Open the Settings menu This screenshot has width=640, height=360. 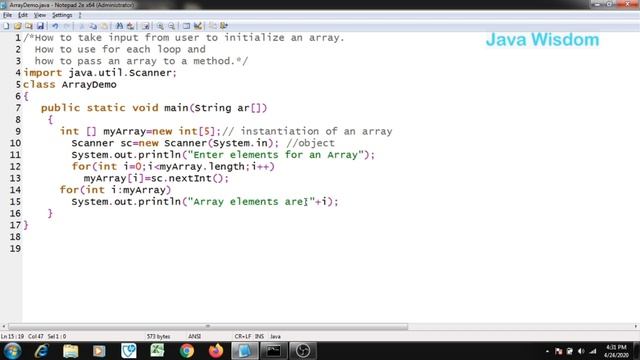click(62, 15)
